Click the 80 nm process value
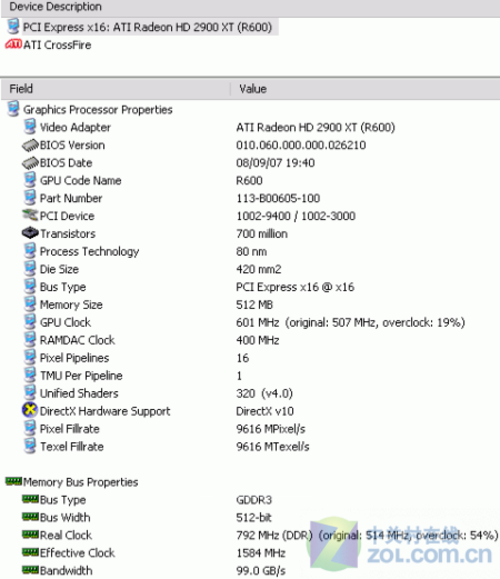 (x=251, y=251)
